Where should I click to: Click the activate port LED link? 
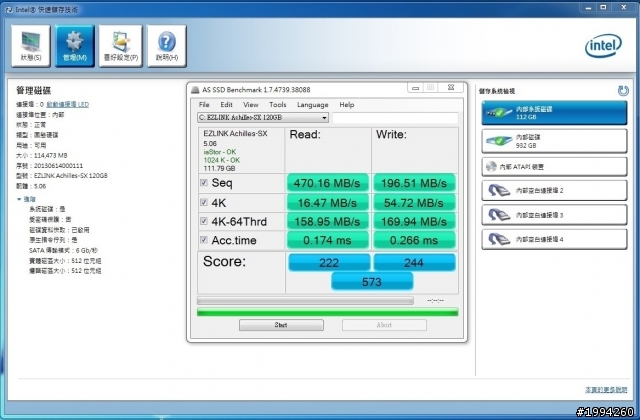coord(67,104)
